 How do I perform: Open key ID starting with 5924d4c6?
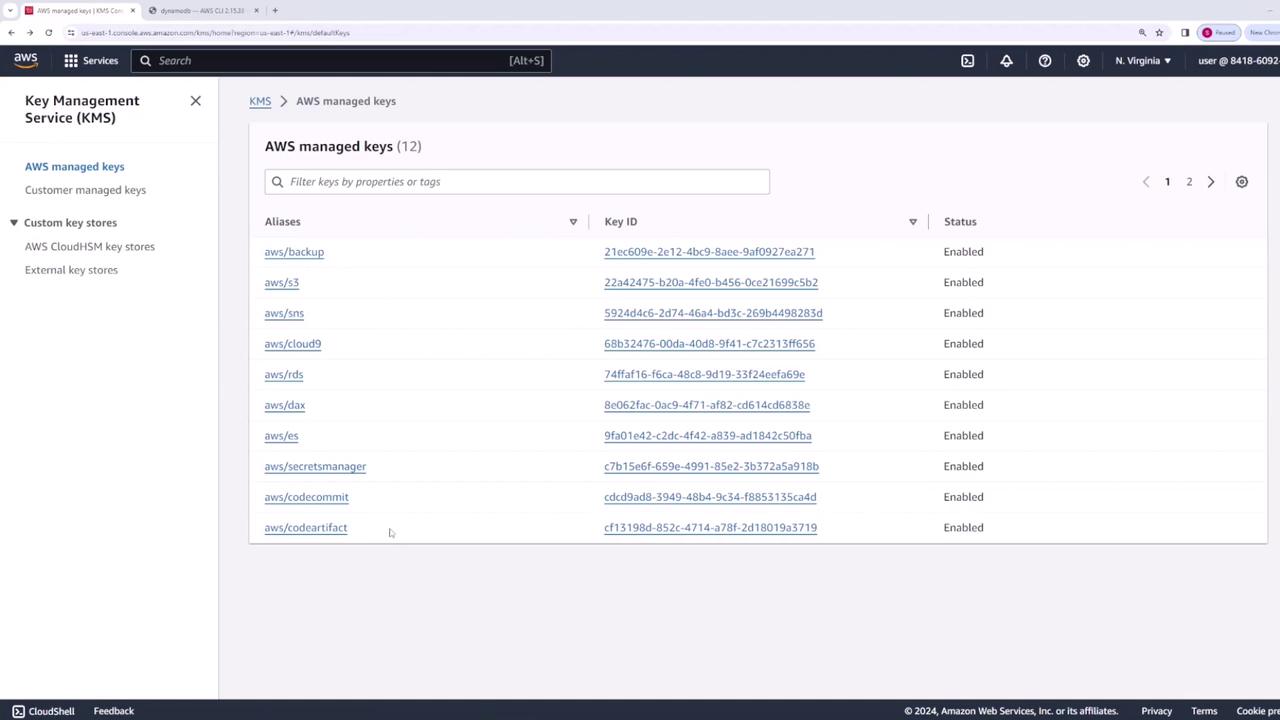click(x=713, y=313)
